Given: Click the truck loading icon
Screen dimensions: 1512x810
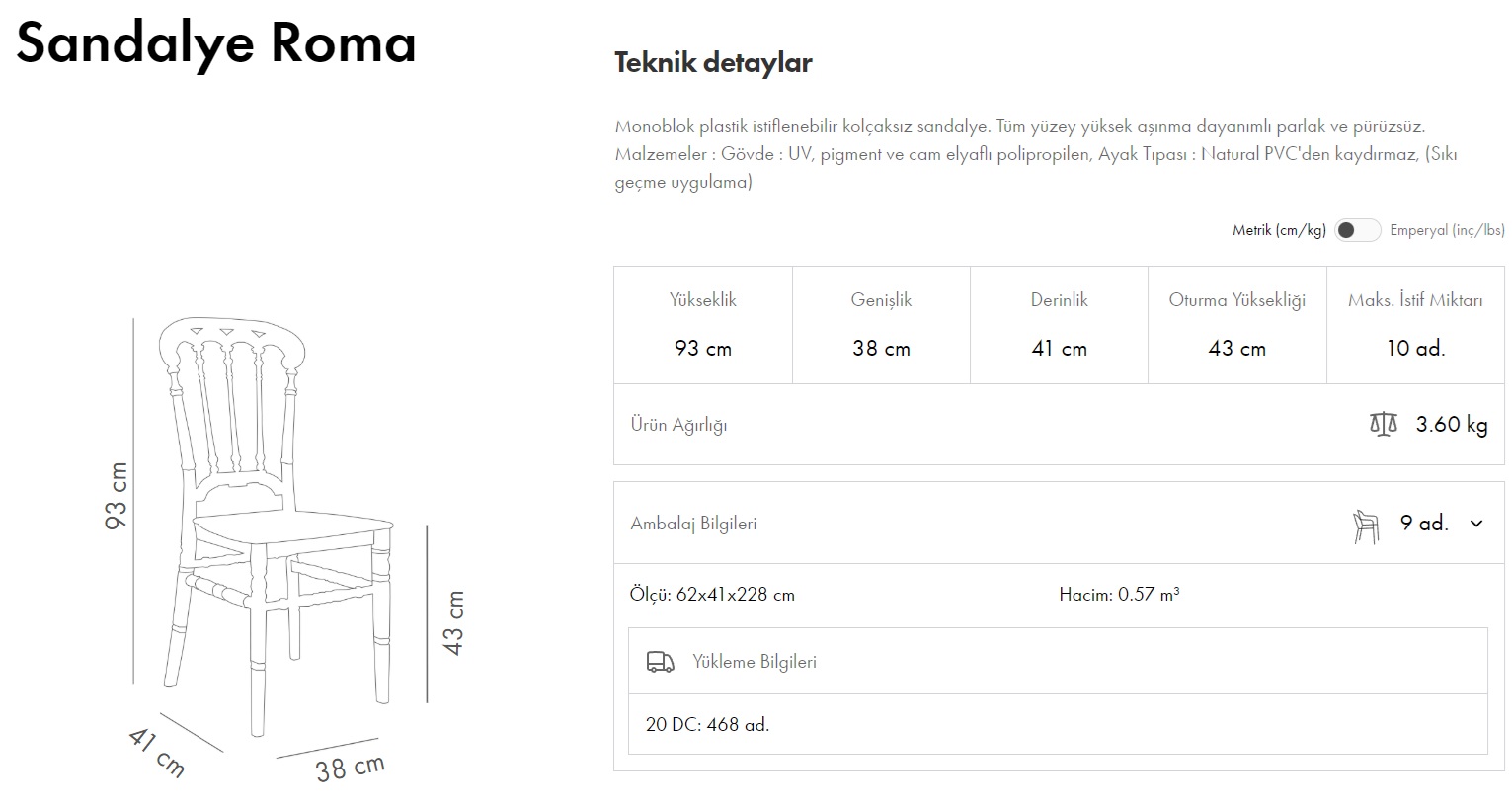Looking at the screenshot, I should click(x=660, y=662).
